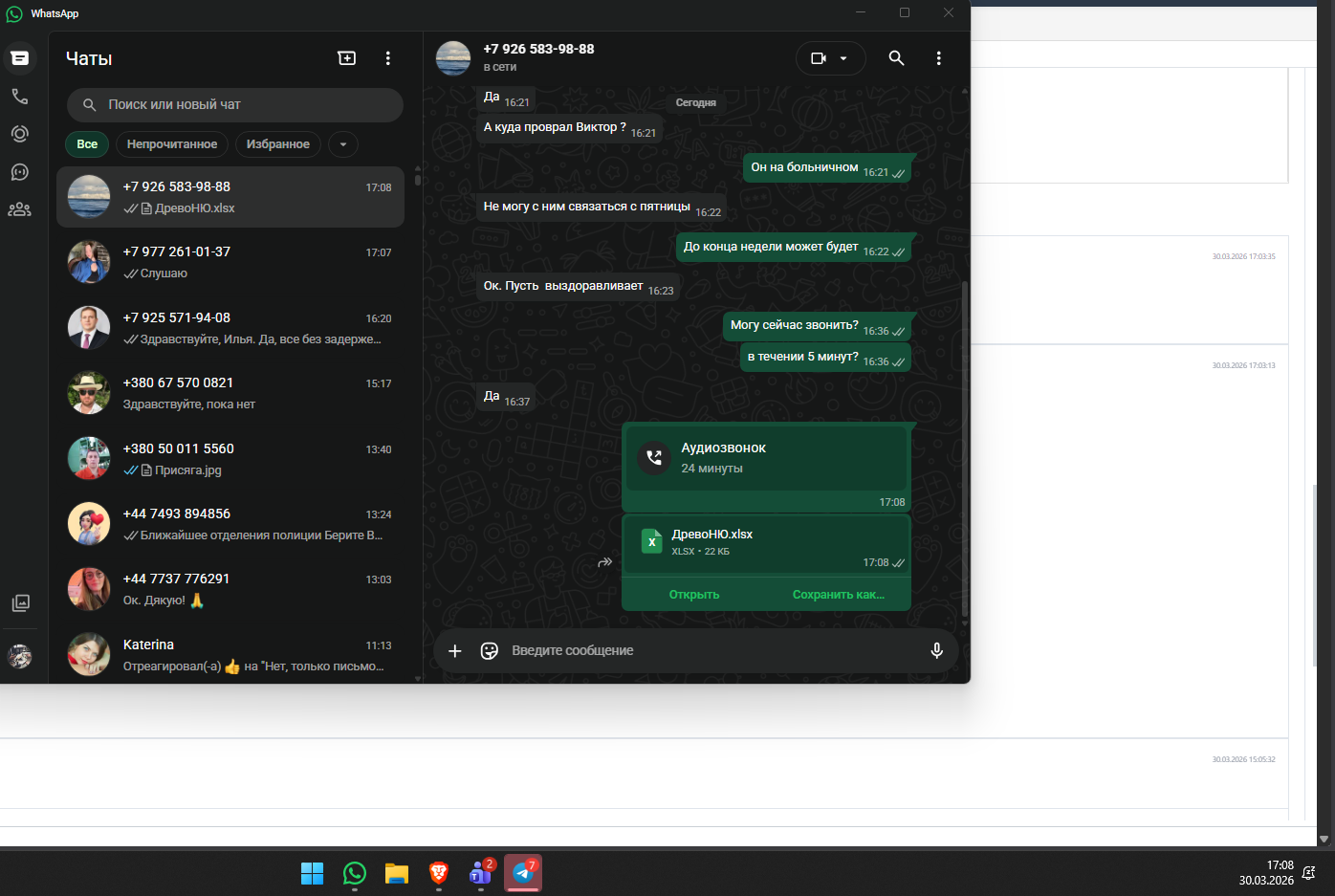Search within the open conversation
The height and width of the screenshot is (896, 1335).
click(896, 58)
